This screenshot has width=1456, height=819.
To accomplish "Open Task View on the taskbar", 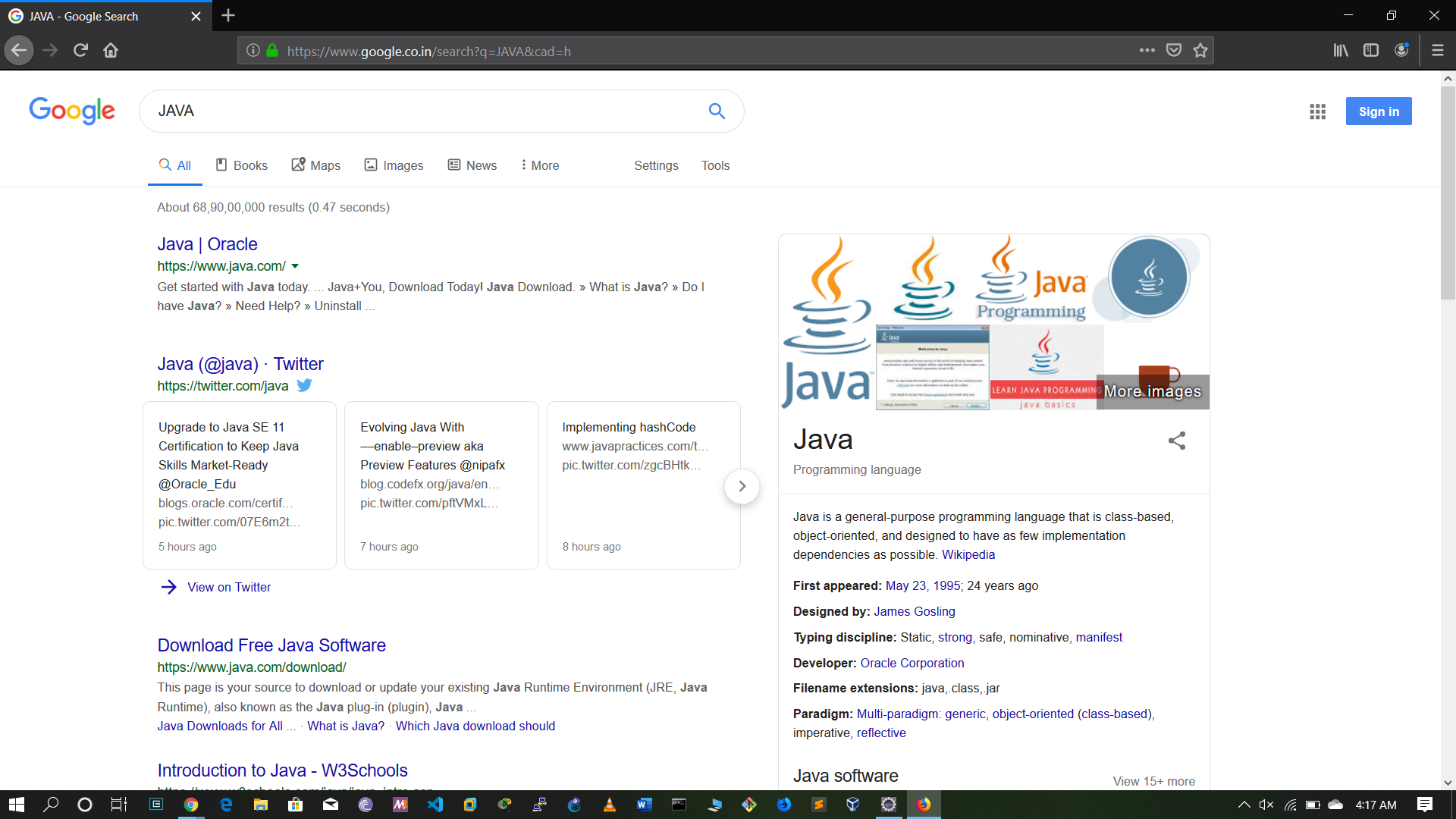I will point(118,805).
